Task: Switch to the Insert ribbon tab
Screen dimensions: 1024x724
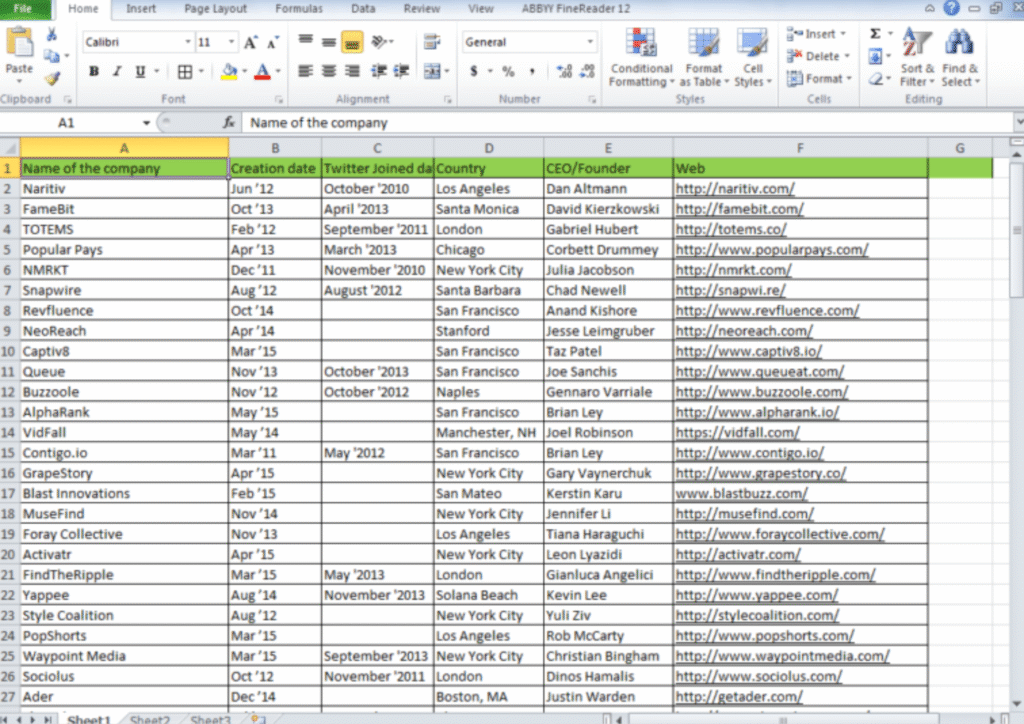Action: pos(140,8)
